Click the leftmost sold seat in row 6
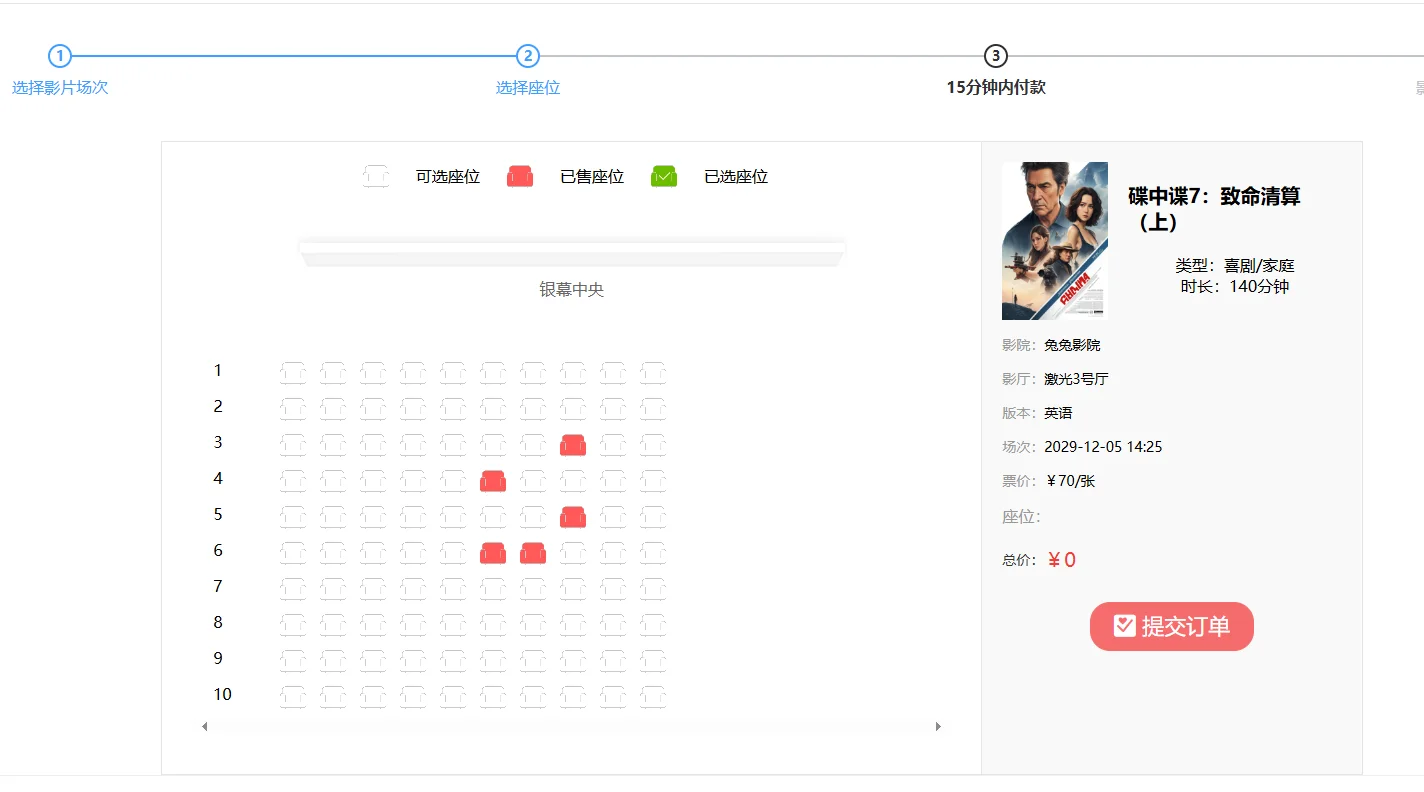The image size is (1424, 792). 493,552
